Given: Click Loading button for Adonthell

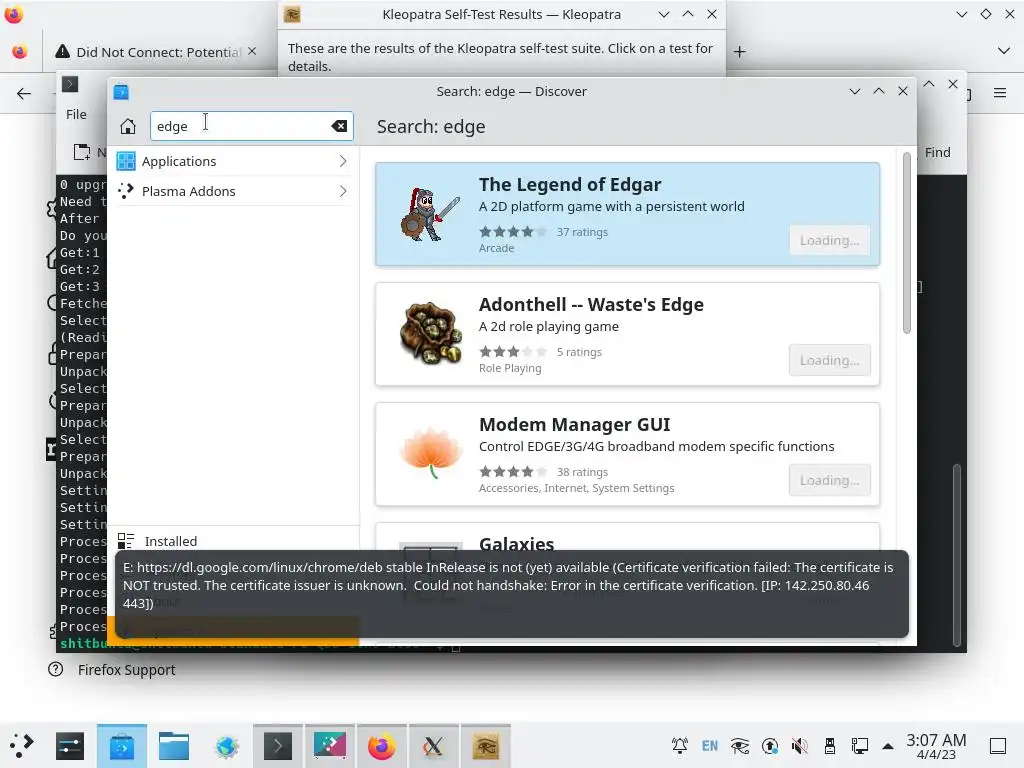Looking at the screenshot, I should pyautogui.click(x=829, y=360).
